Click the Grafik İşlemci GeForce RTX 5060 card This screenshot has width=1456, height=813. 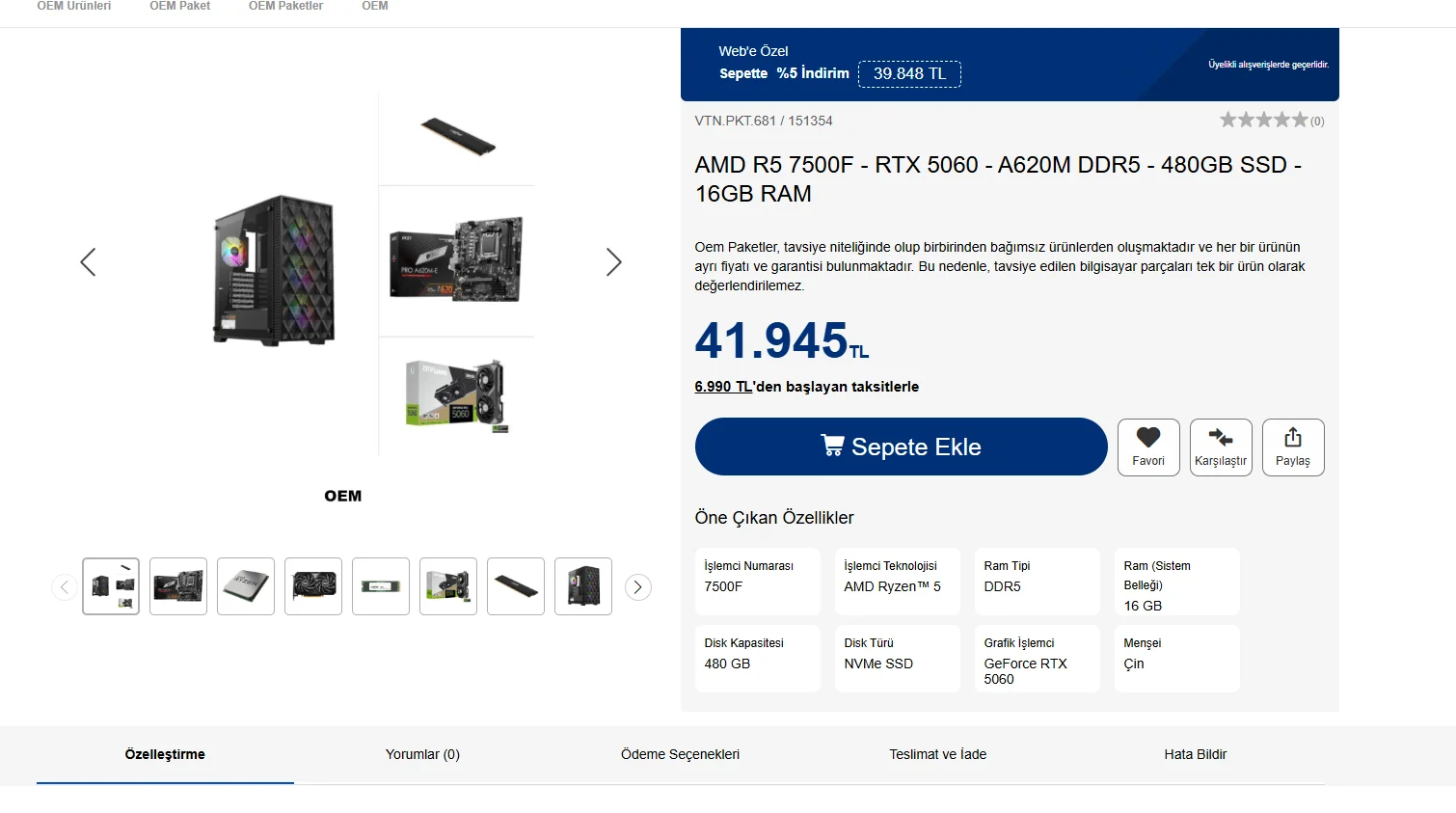1038,659
